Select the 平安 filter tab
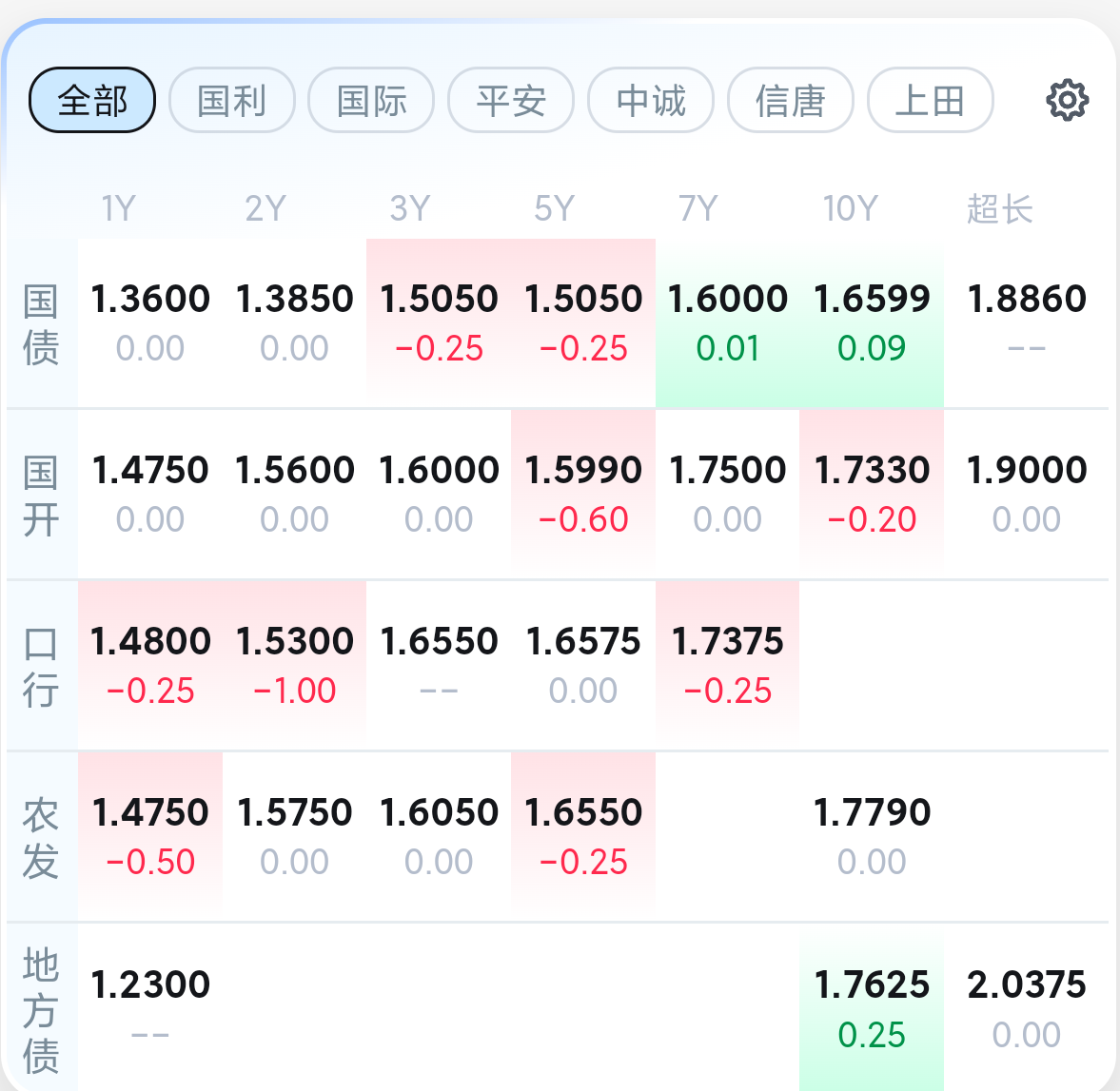 pos(511,100)
